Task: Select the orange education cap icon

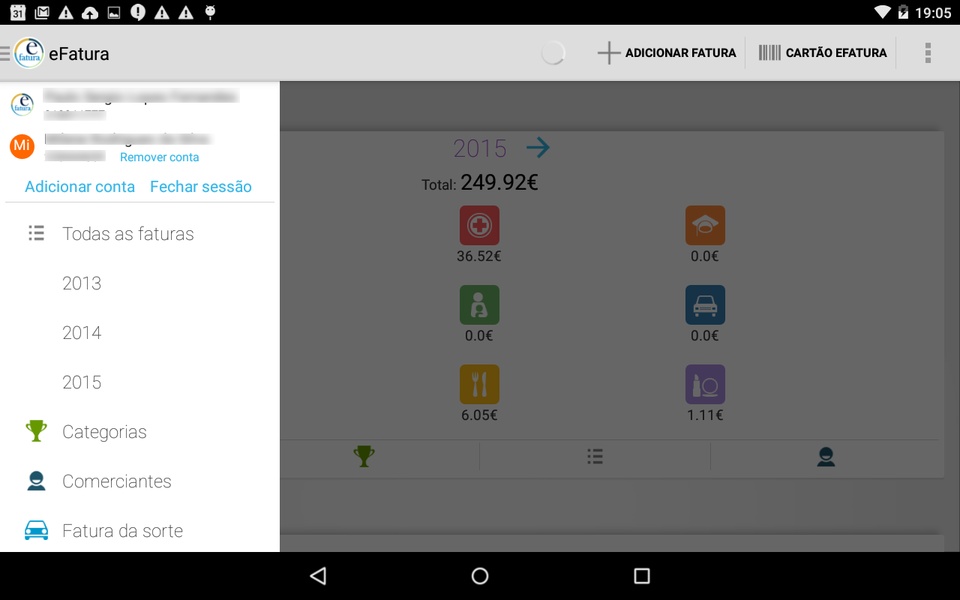Action: [705, 225]
